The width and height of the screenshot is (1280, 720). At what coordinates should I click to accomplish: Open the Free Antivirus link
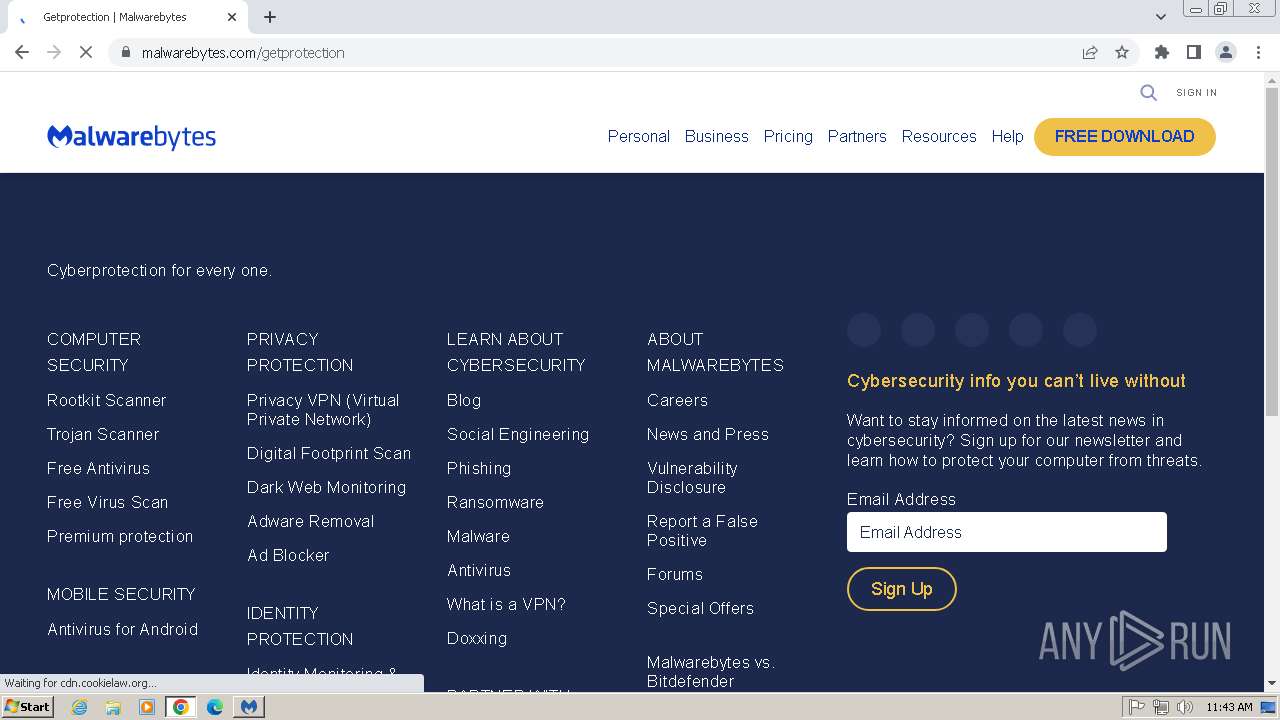[98, 468]
